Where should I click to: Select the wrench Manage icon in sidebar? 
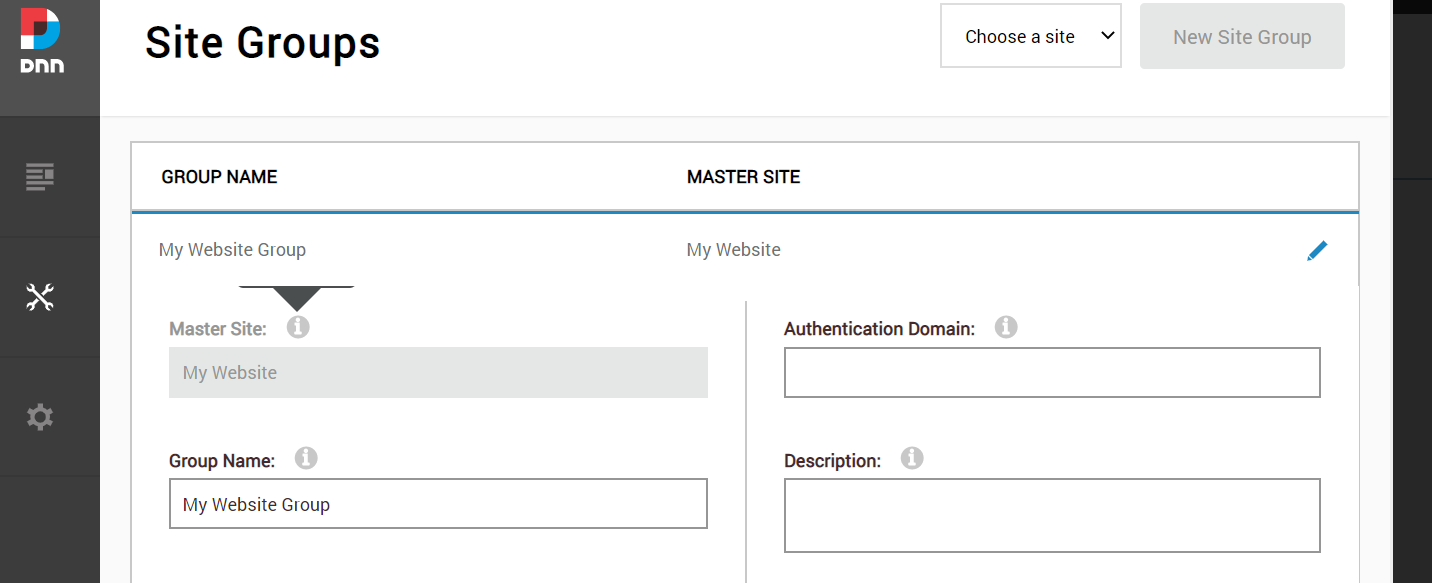40,296
